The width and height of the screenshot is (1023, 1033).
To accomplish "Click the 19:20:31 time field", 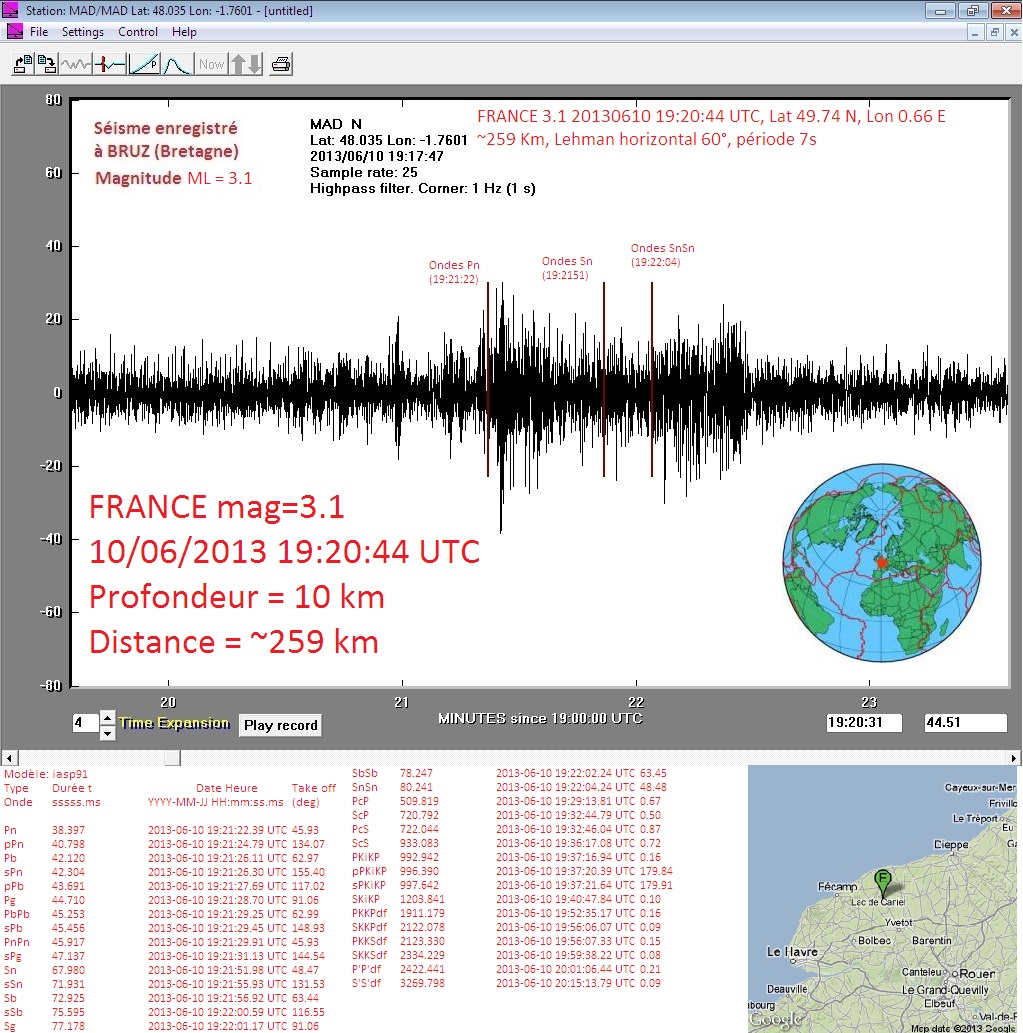I will tap(864, 722).
